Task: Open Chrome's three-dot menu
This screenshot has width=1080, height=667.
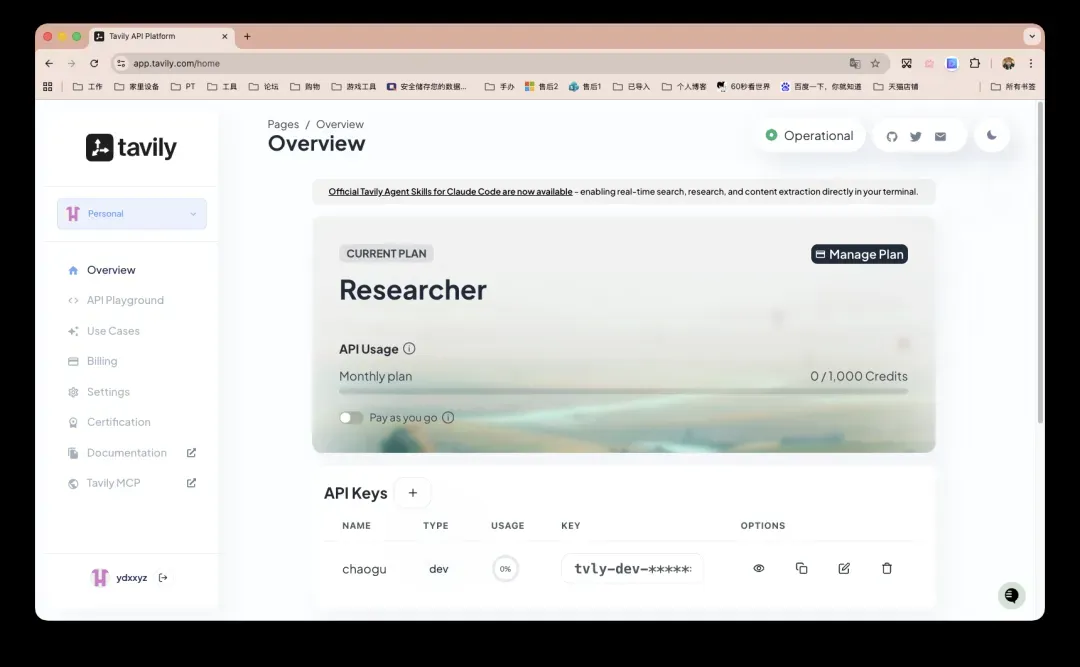Action: coord(1031,63)
